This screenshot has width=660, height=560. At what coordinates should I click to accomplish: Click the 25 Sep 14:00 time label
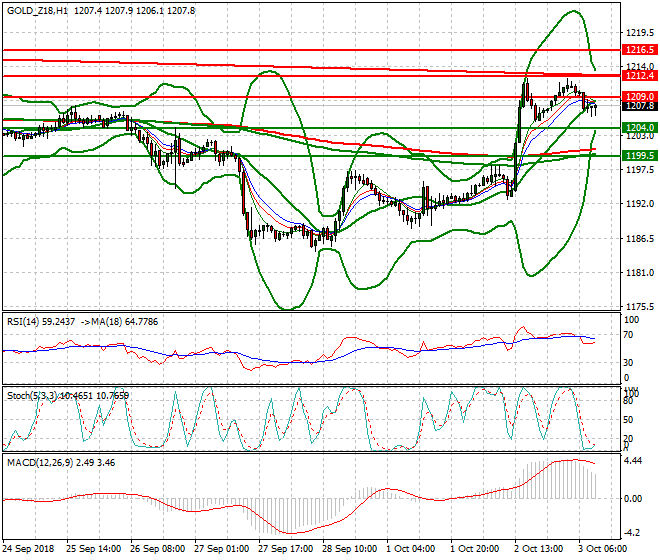93,549
